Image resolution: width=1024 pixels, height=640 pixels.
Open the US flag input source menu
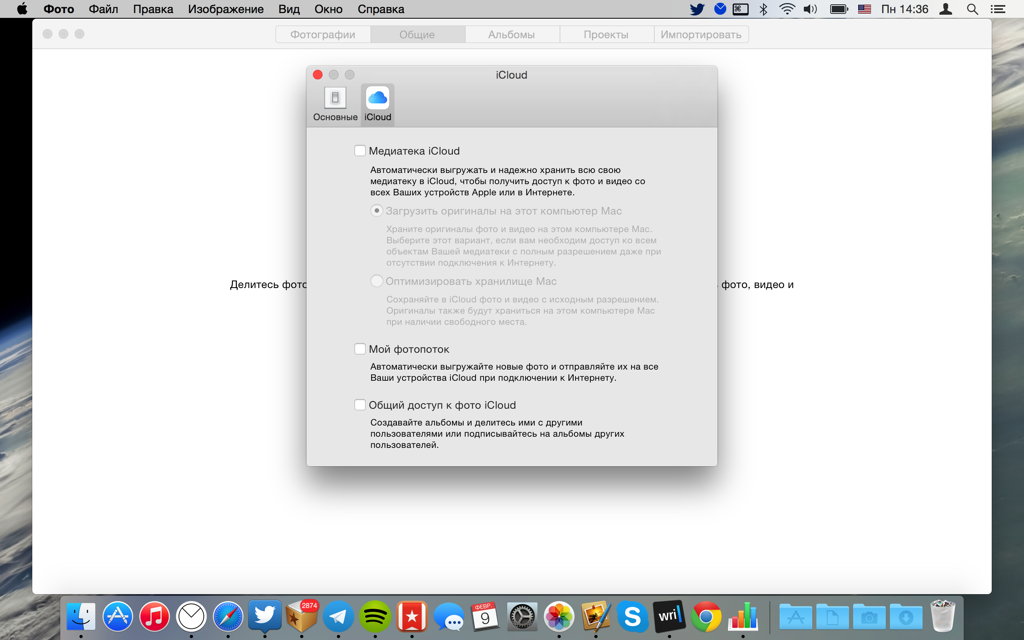(865, 9)
